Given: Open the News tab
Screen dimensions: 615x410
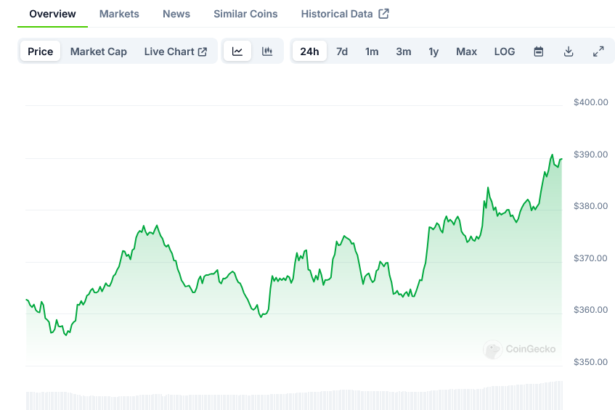Looking at the screenshot, I should pos(176,14).
